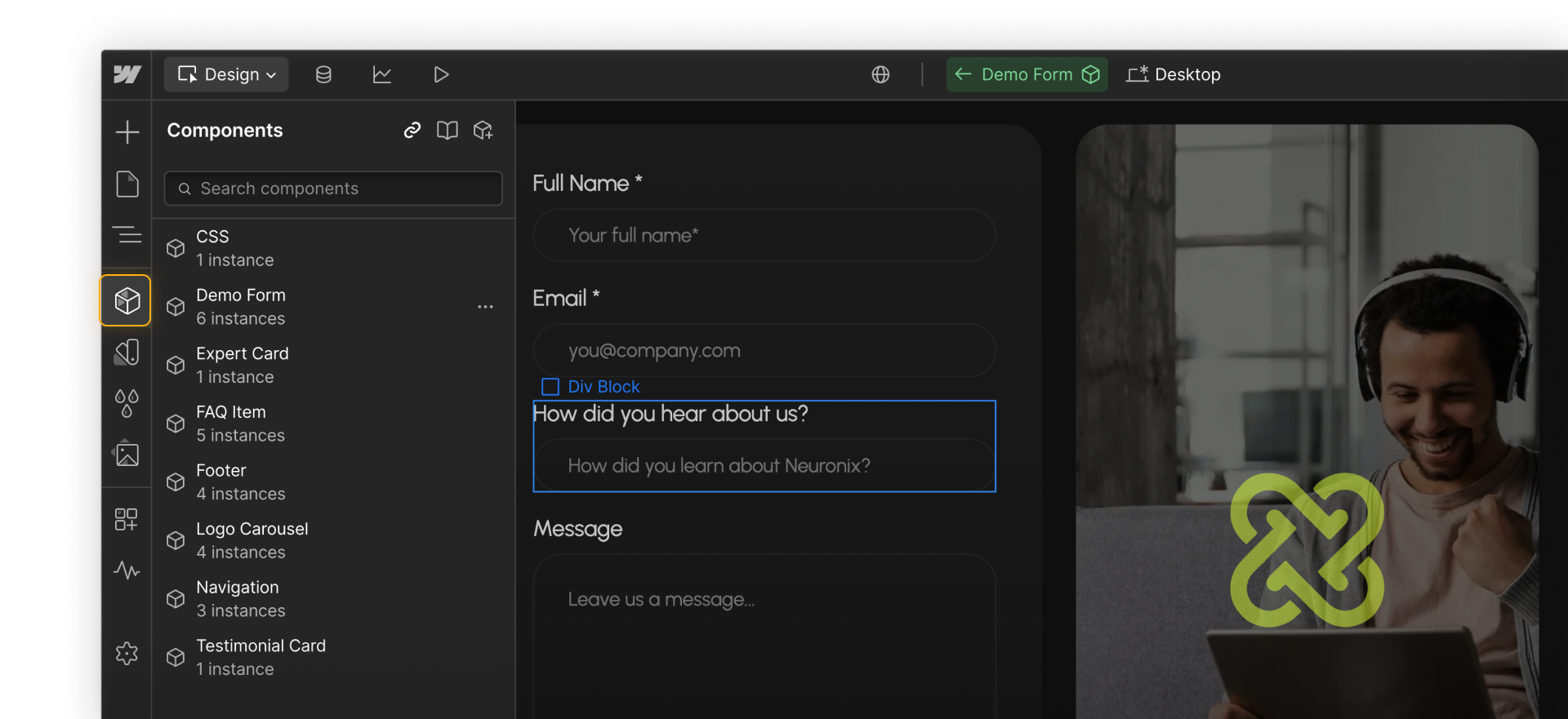The height and width of the screenshot is (719, 1568).
Task: Open the Design mode dropdown
Action: pos(226,74)
